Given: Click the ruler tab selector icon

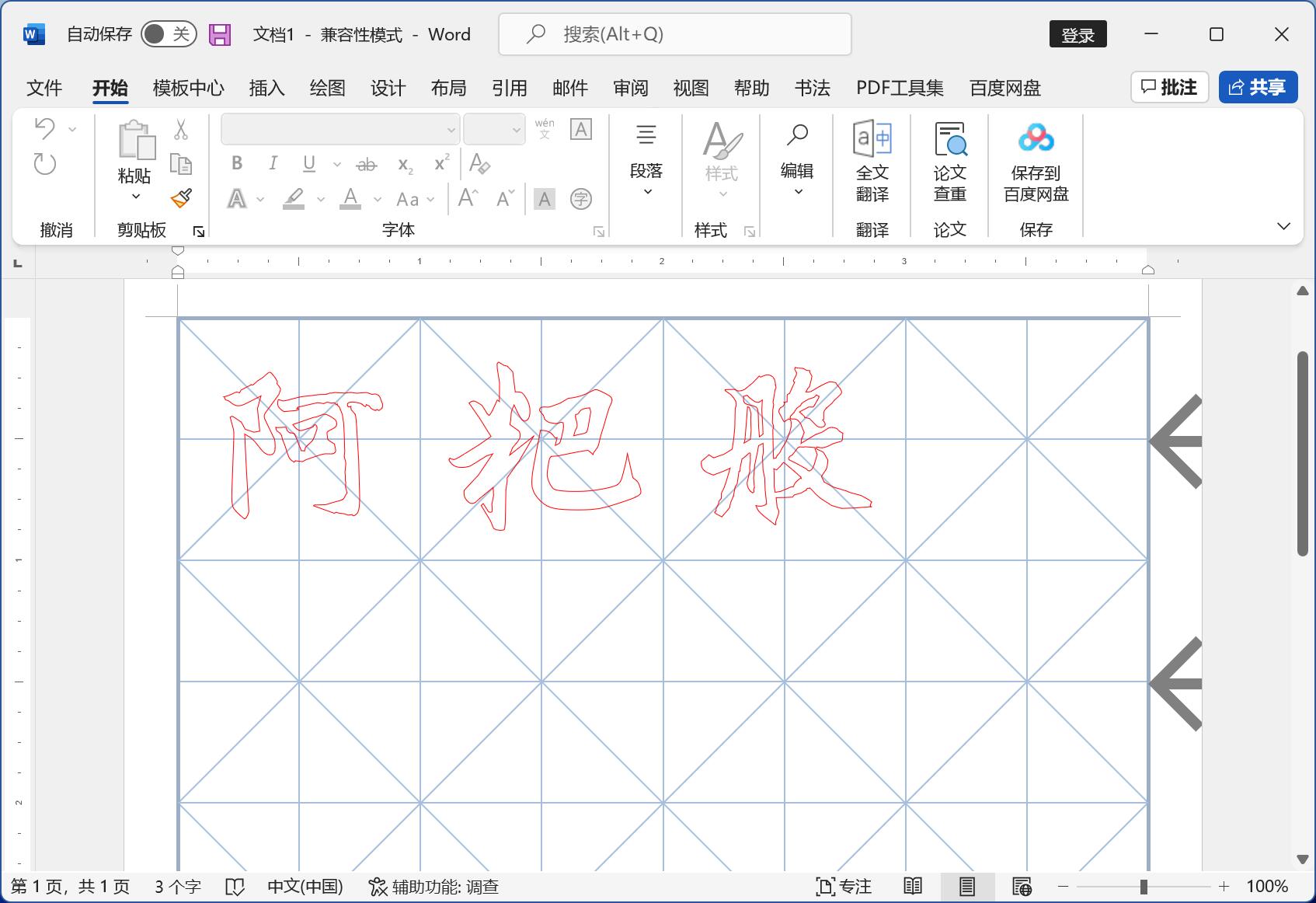Looking at the screenshot, I should point(18,264).
